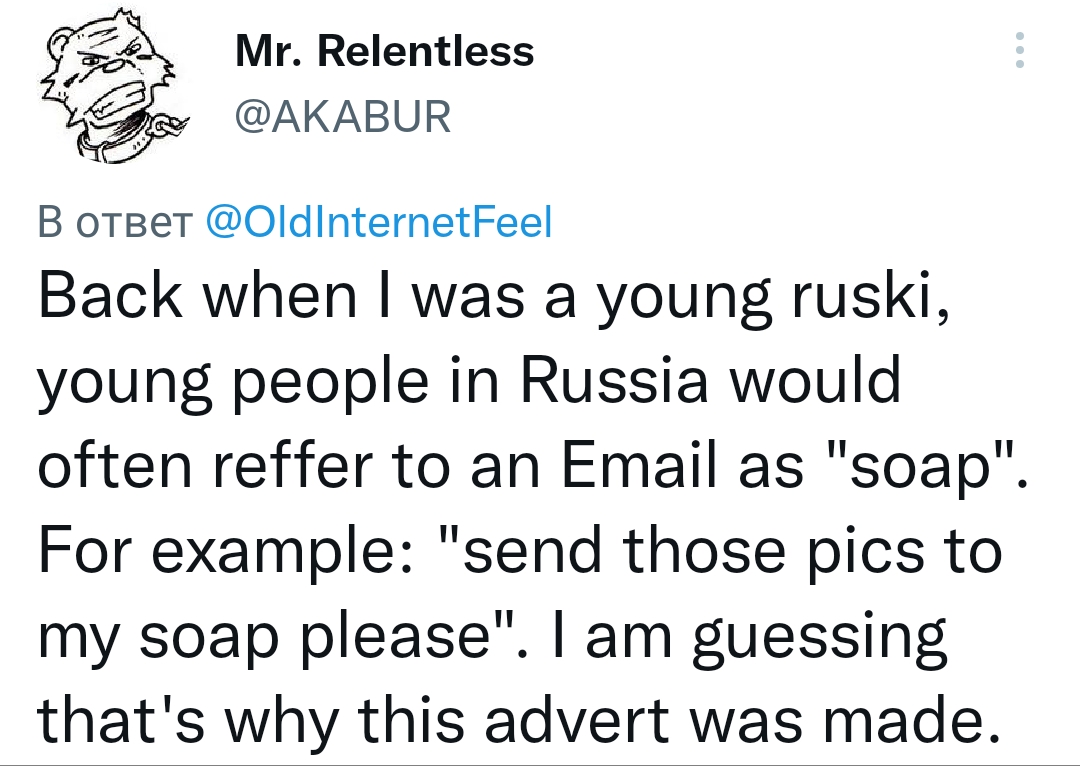Open the Mr. Relentless display name

coord(384,51)
